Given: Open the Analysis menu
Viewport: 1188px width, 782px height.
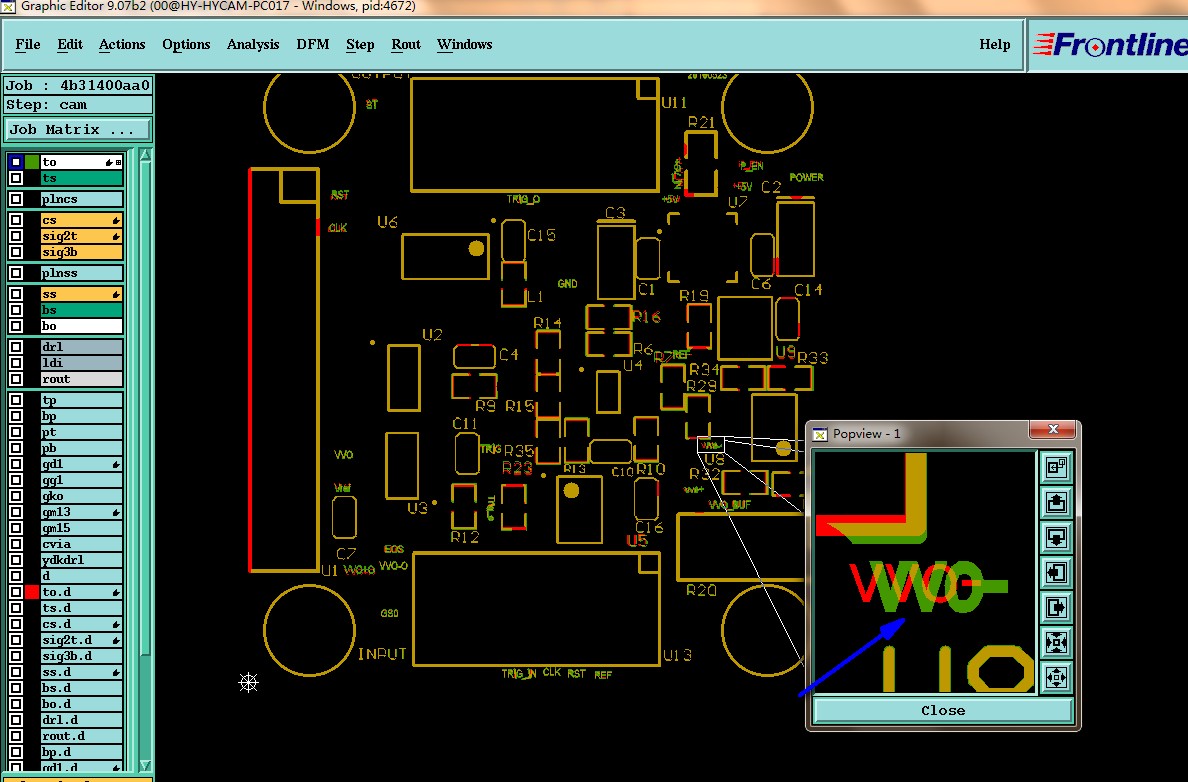Looking at the screenshot, I should [x=253, y=45].
